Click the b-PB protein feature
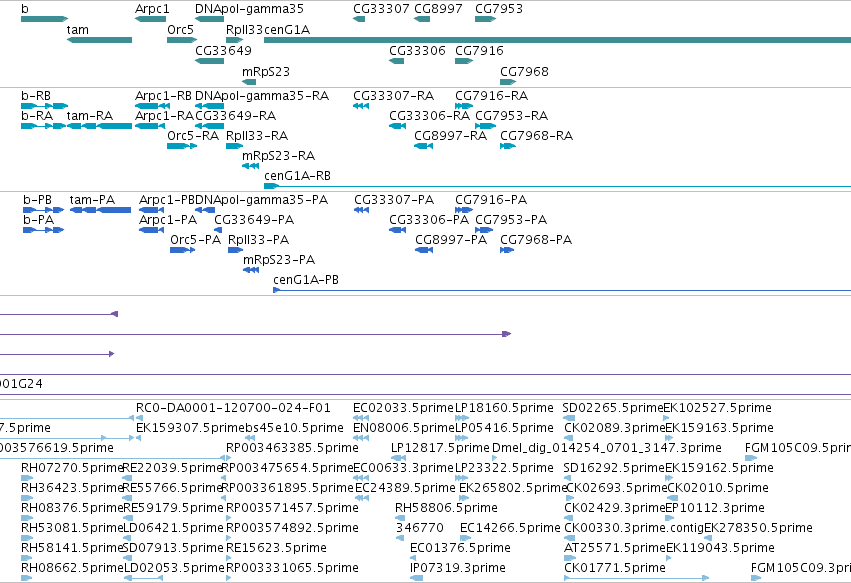851x583 pixels. pos(44,210)
